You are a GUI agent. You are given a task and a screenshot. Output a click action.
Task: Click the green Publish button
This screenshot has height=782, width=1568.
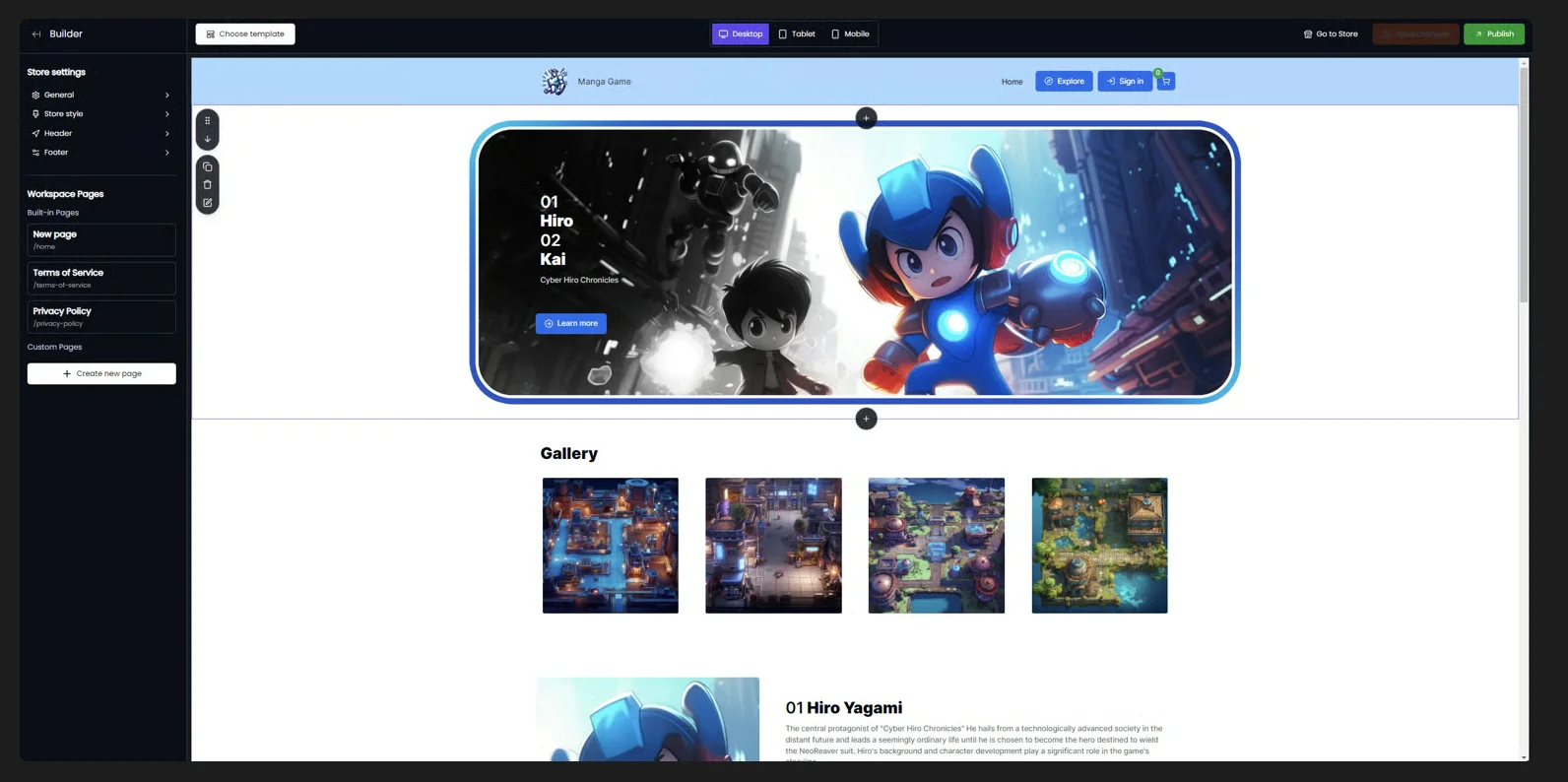click(1494, 34)
